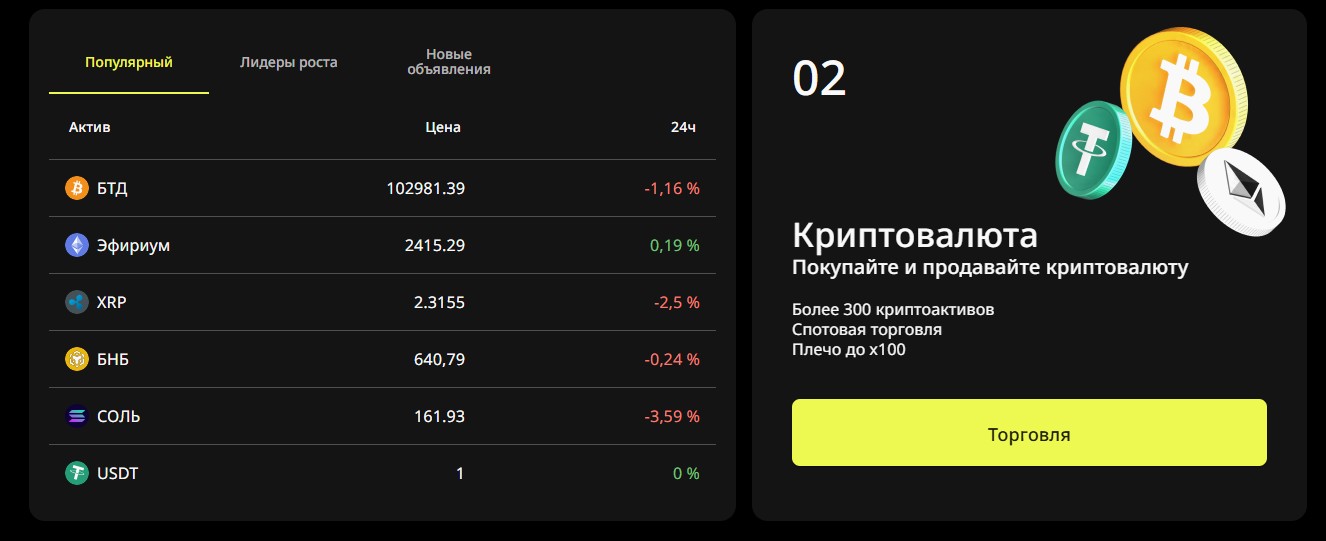Click the white Ethereum coin illustration

click(1241, 190)
